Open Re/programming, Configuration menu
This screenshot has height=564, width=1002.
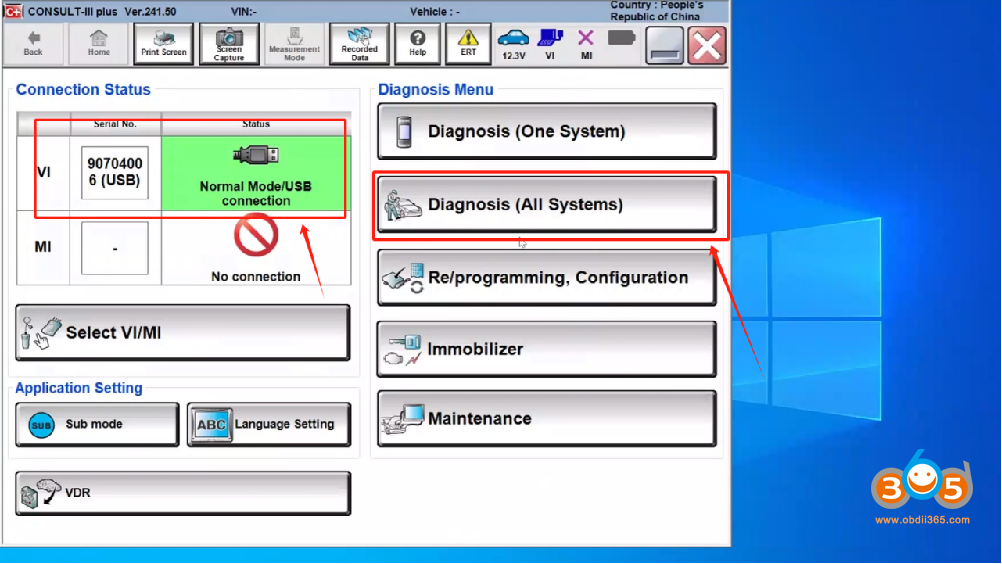[x=546, y=278]
